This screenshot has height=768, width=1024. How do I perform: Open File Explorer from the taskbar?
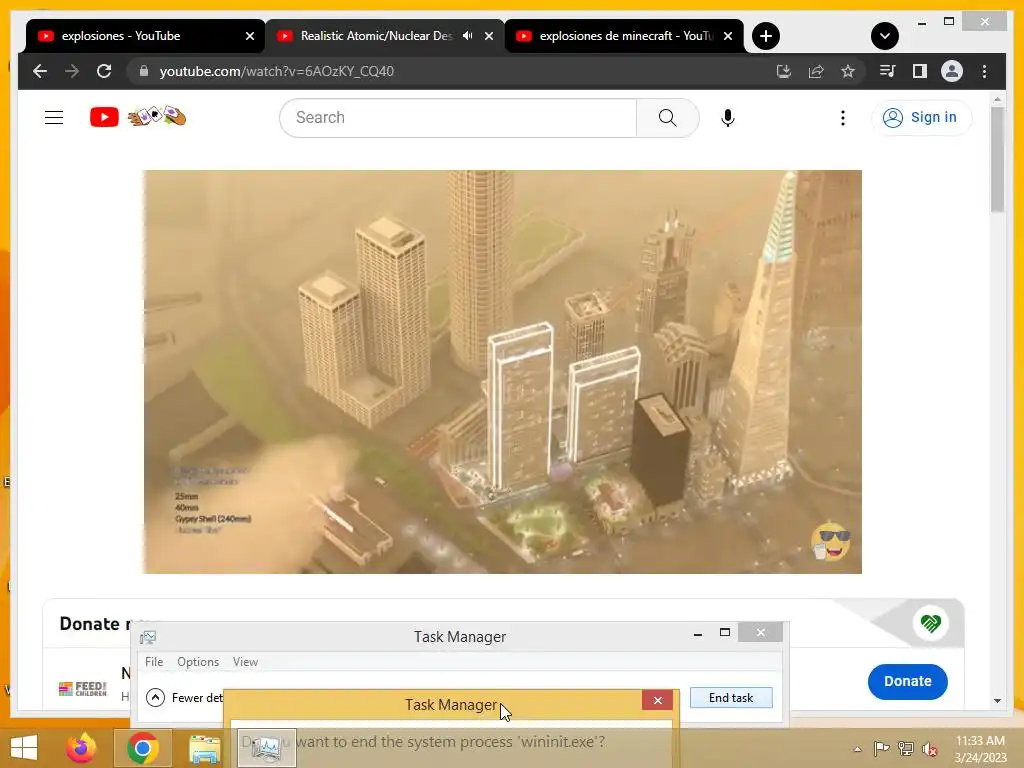204,748
